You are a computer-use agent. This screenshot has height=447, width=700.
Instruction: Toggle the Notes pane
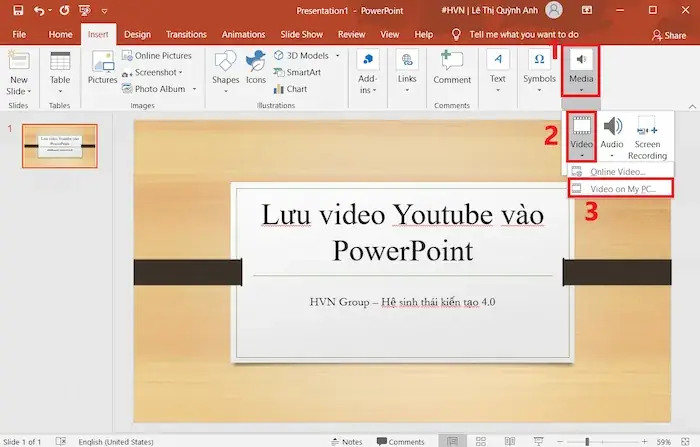346,442
